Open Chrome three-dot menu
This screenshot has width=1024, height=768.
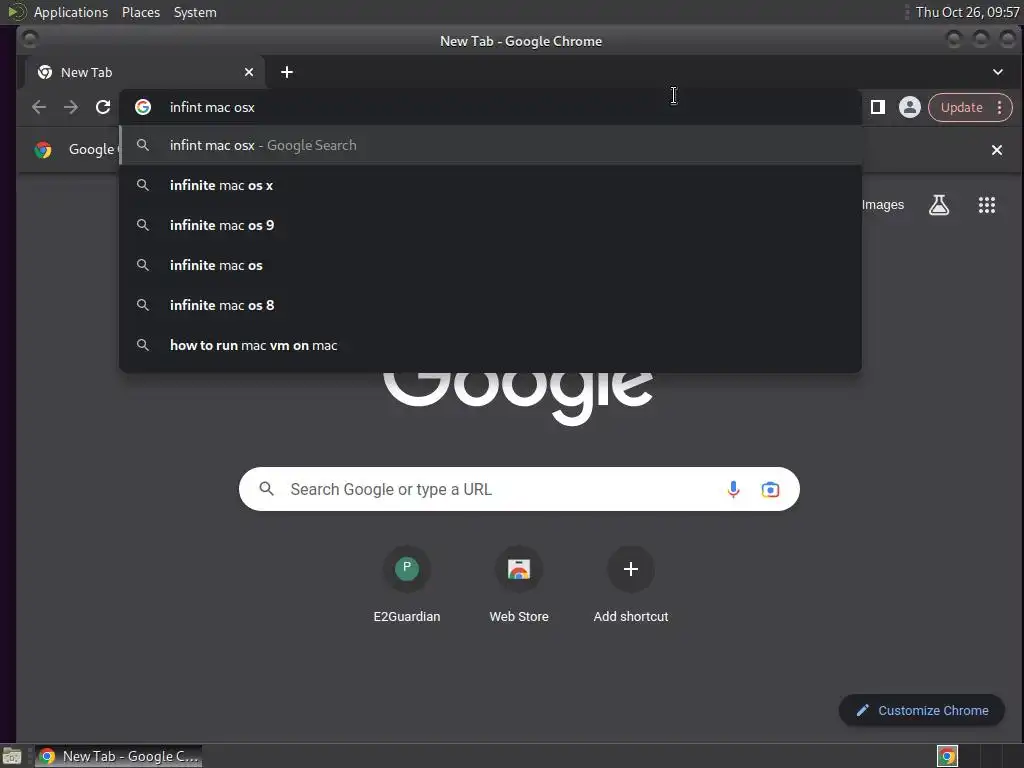1000,107
